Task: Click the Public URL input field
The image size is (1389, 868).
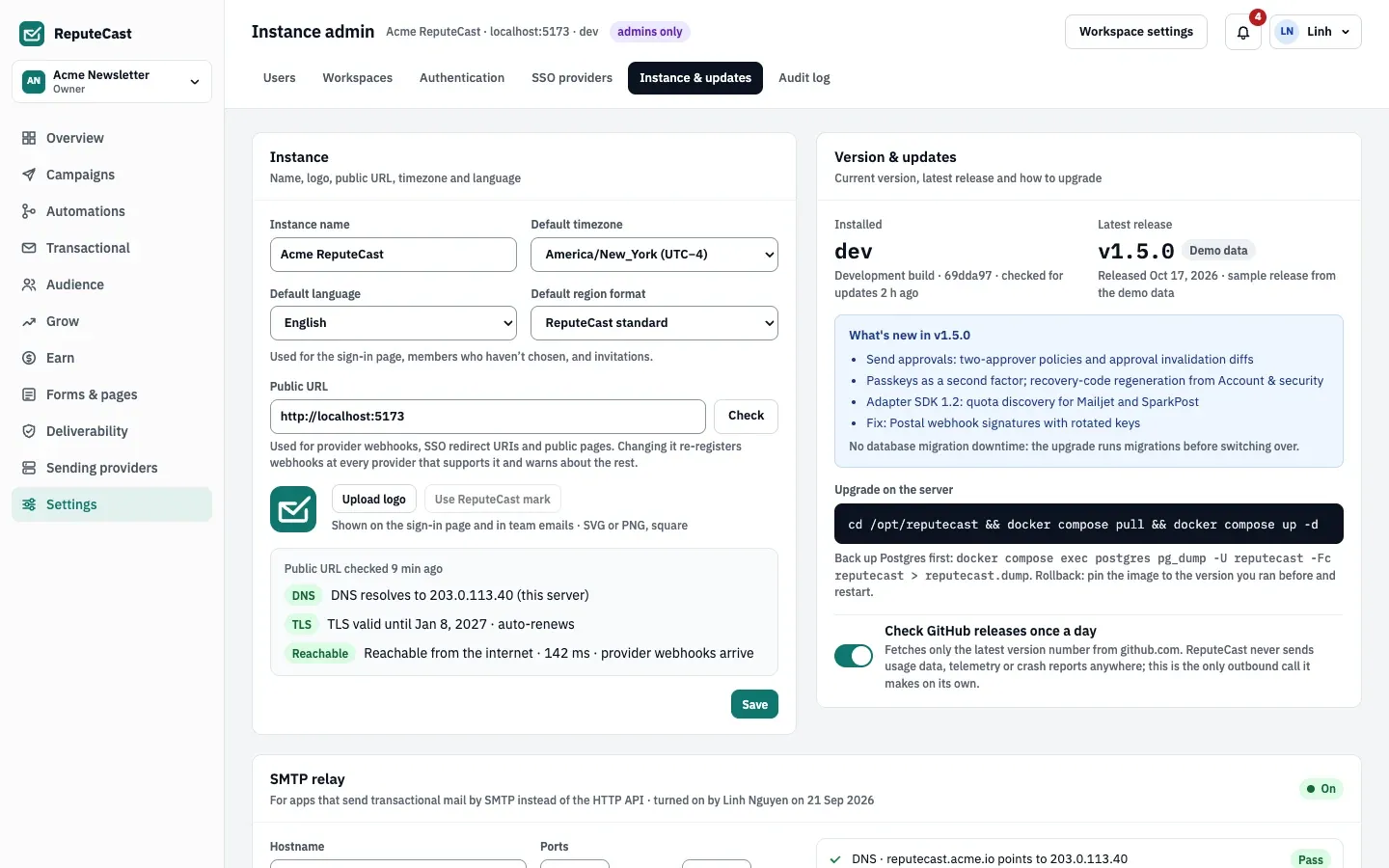Action: coord(488,417)
